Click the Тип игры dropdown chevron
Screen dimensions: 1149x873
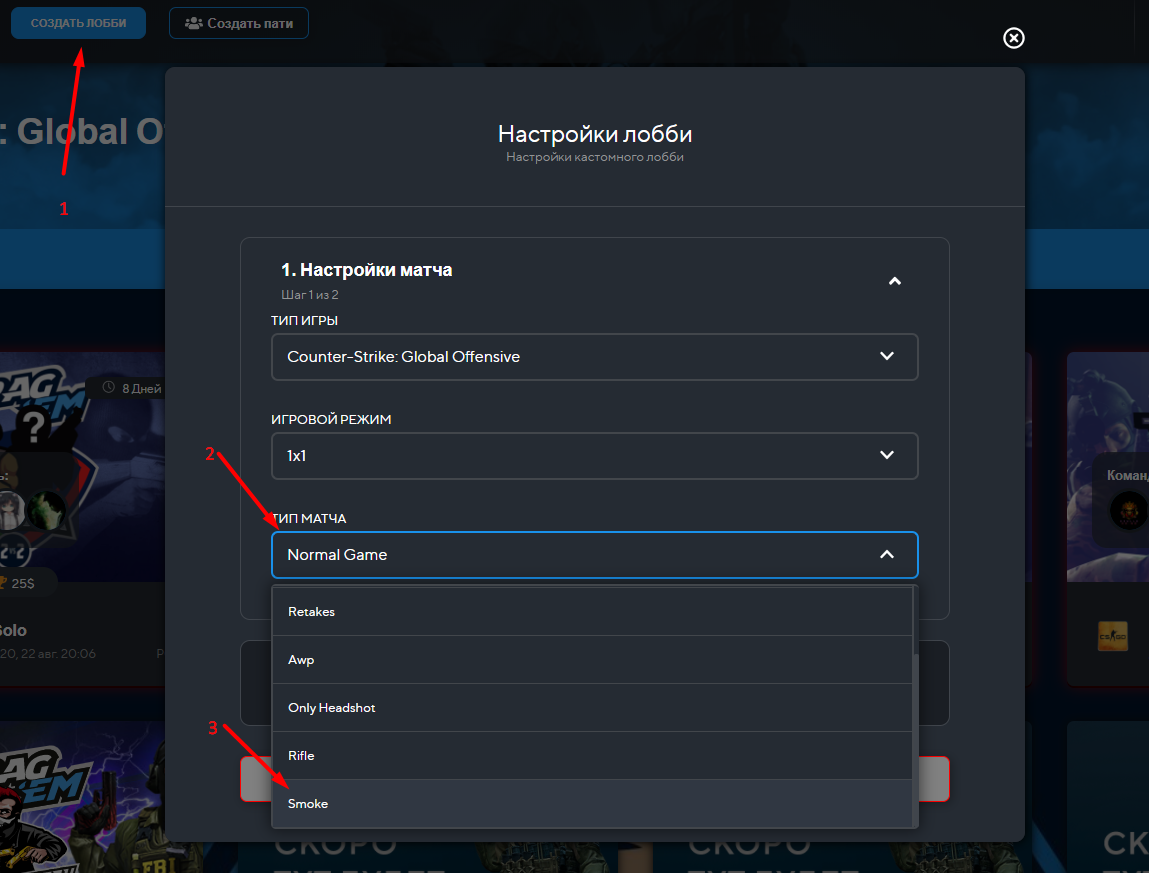[x=887, y=356]
